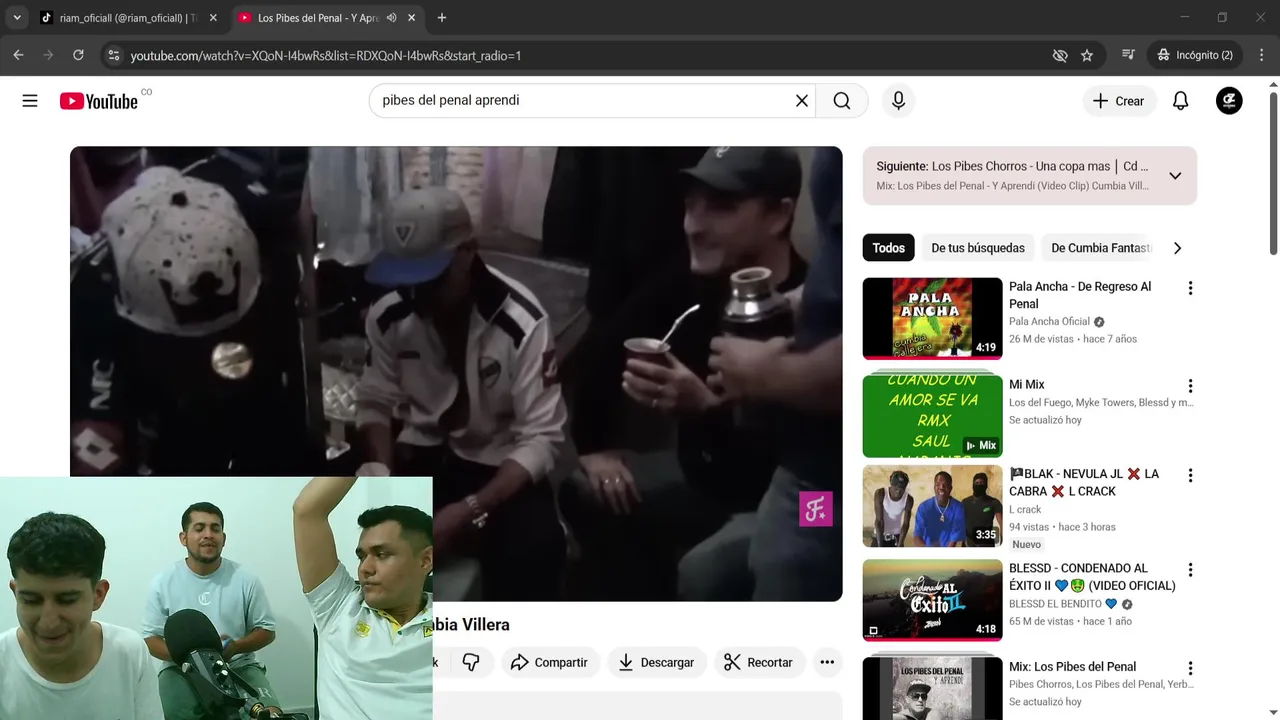The image size is (1280, 720).
Task: Open the Pala Ancha De Regreso title link
Action: 1080,295
